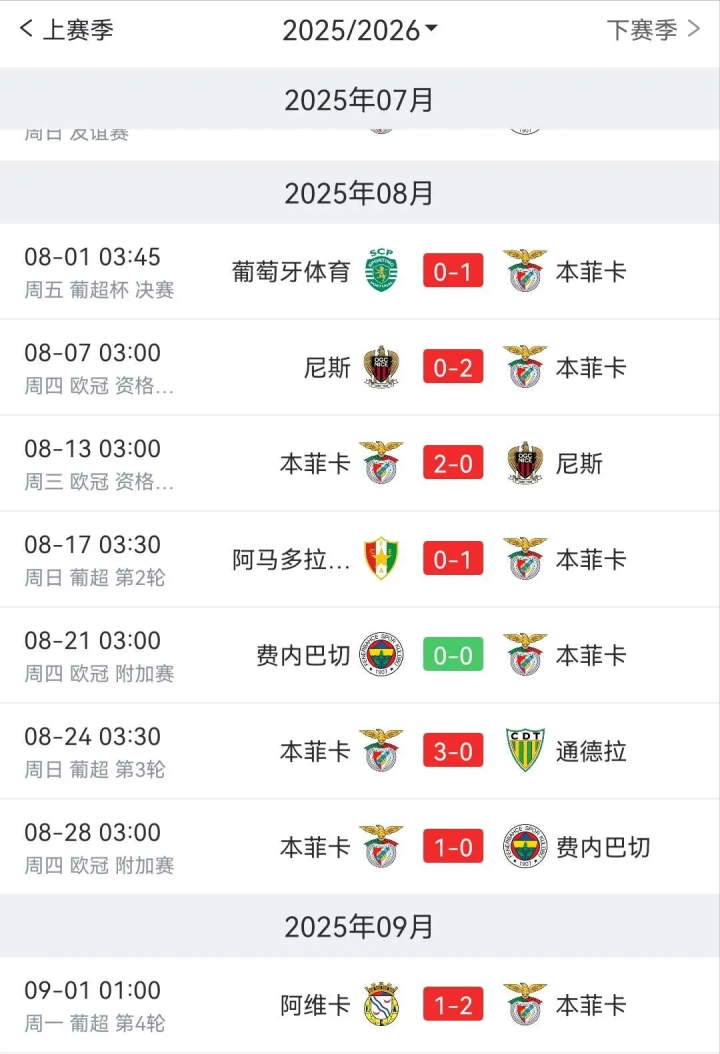Go to previous season (上赛季)
This screenshot has width=720, height=1054.
point(66,30)
